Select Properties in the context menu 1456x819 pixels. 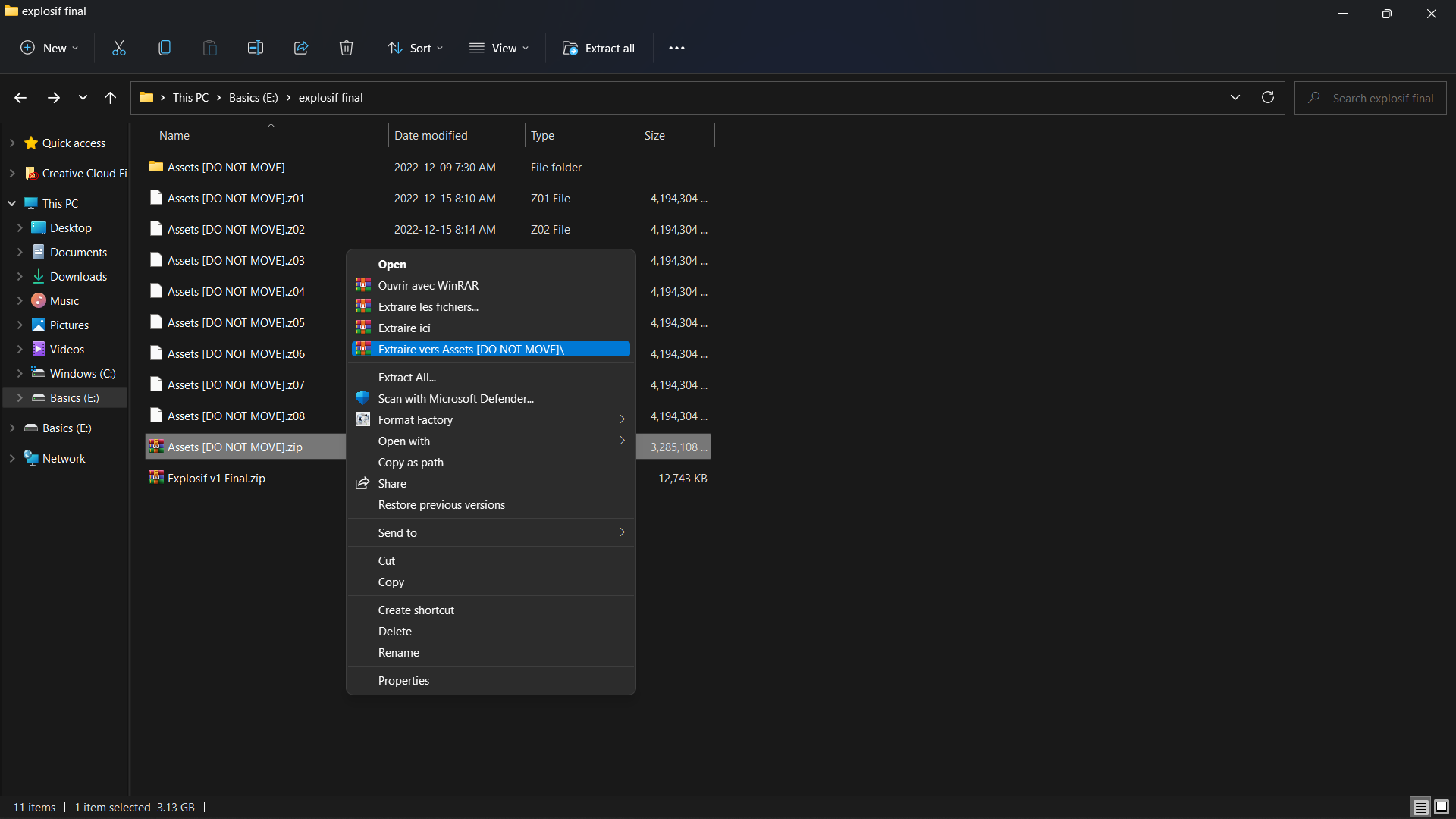[403, 680]
